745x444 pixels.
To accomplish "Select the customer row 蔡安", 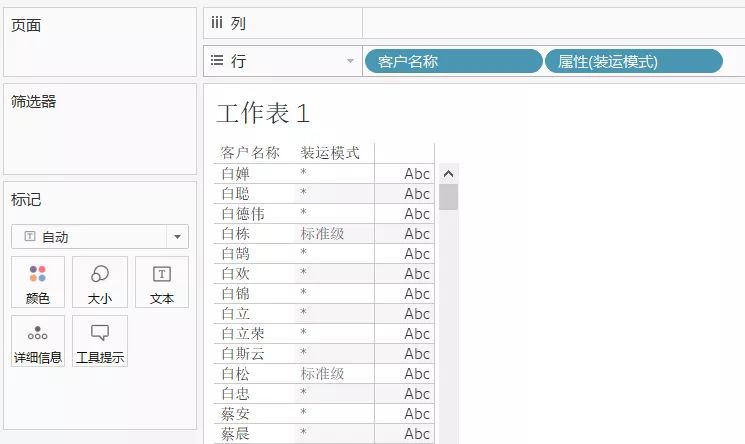I will (x=236, y=414).
